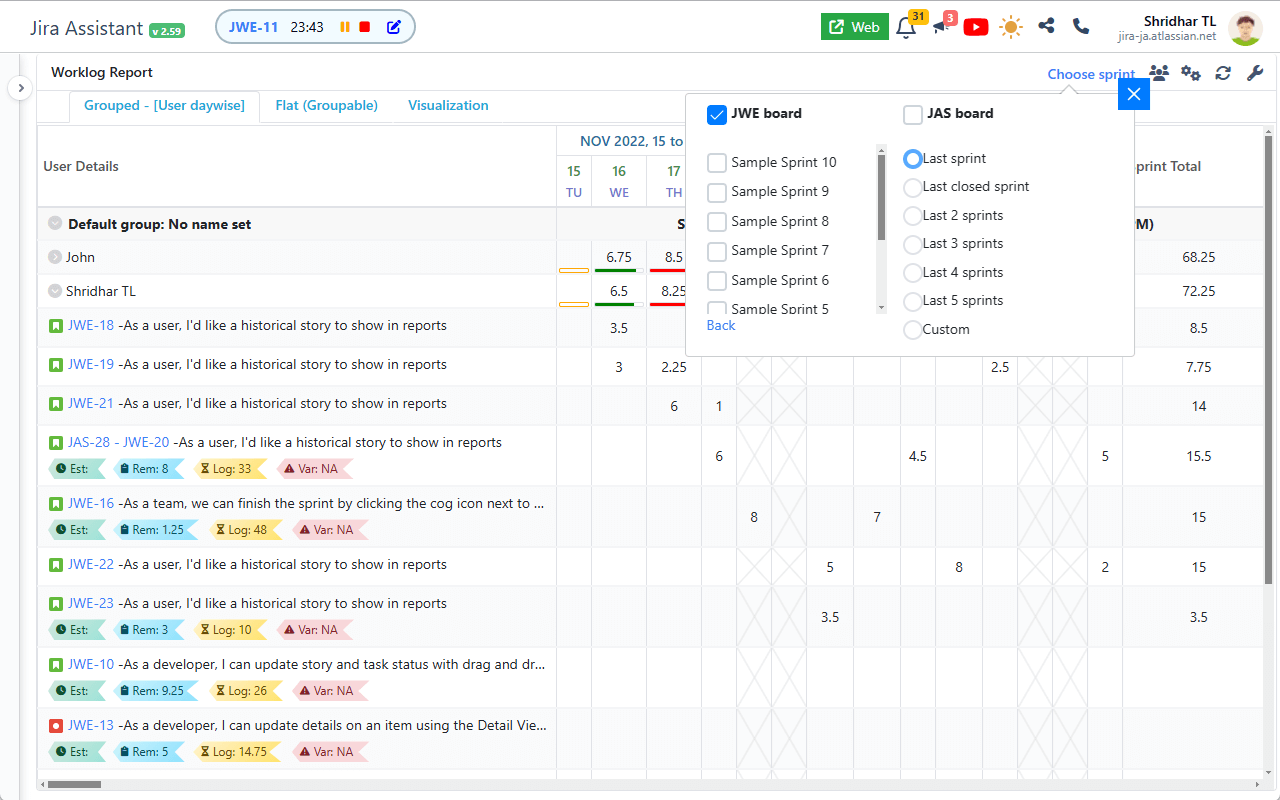Open report settings with the wrench icon

coord(1255,73)
